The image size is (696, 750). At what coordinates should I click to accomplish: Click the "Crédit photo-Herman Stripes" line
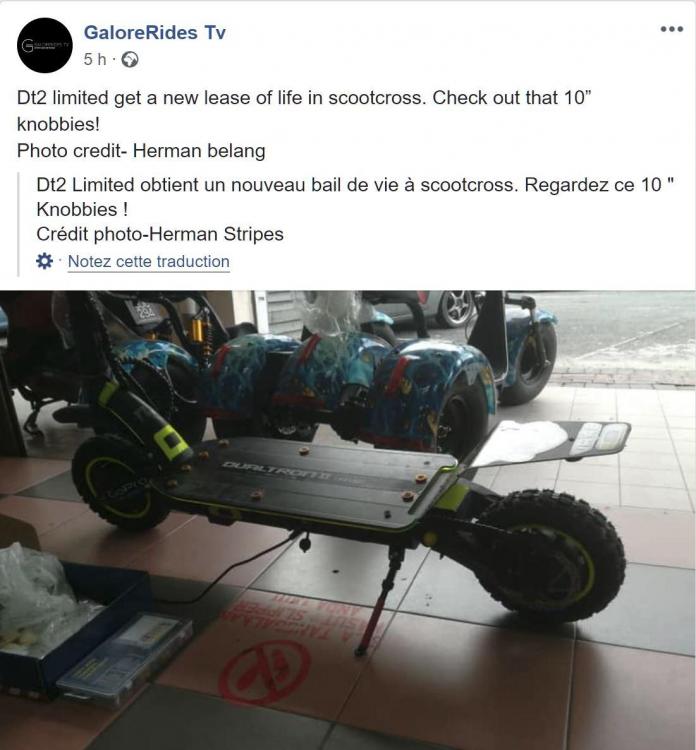pos(160,234)
